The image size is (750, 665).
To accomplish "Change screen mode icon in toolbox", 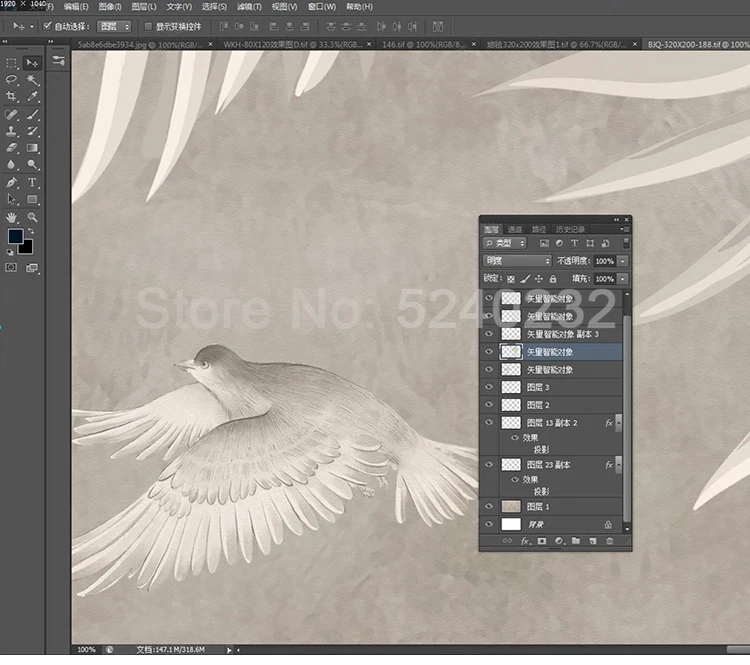I will click(32, 268).
